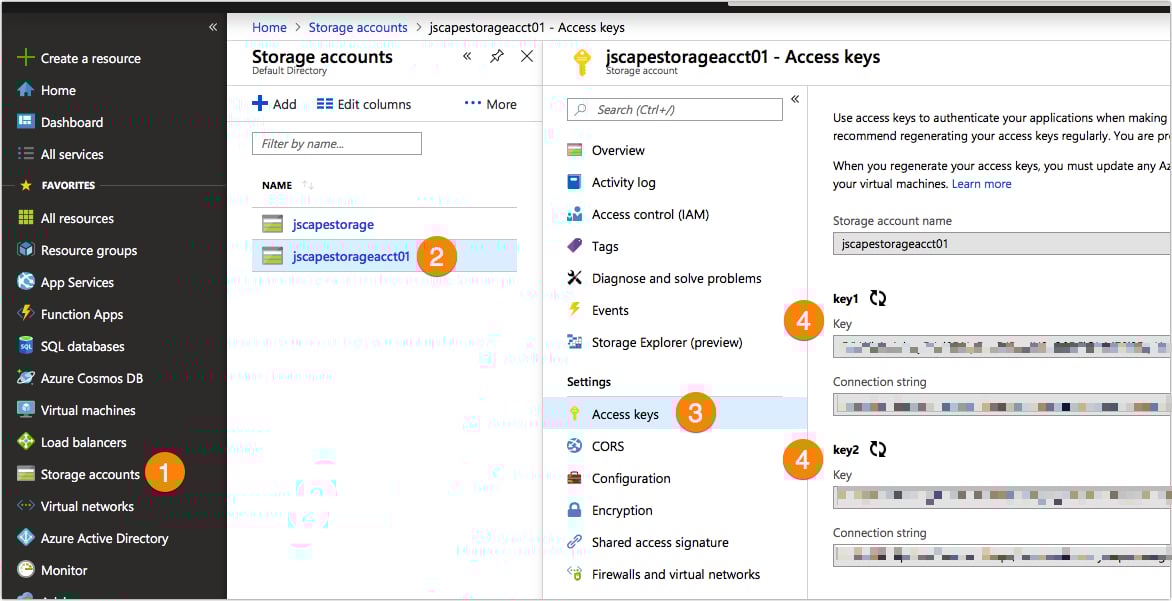
Task: Open the More options menu
Action: coord(490,103)
